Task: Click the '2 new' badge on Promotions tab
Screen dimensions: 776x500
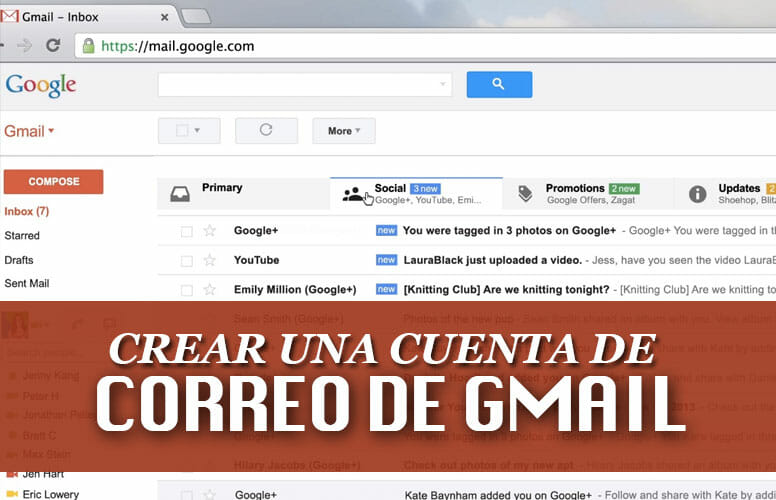Action: click(624, 189)
